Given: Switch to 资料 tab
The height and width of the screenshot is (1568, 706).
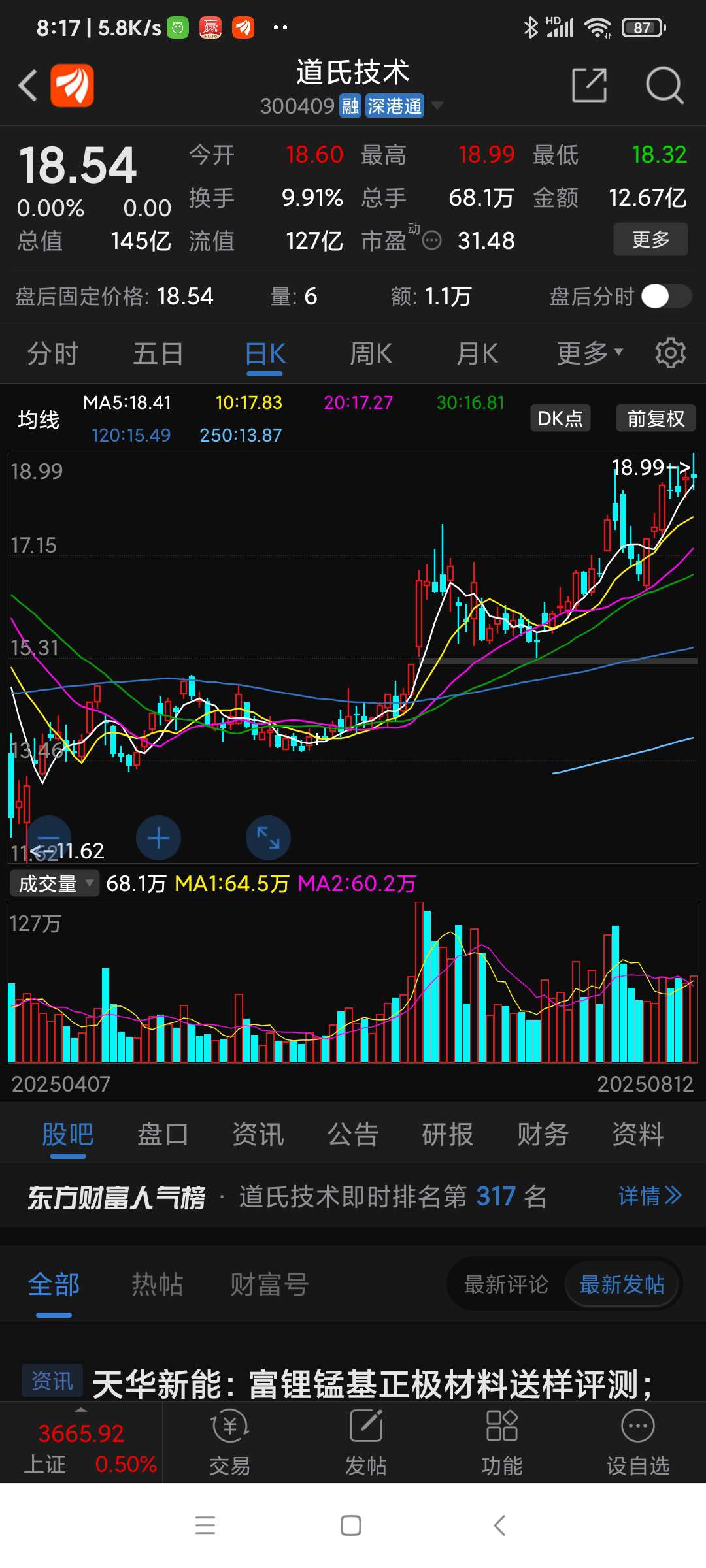Looking at the screenshot, I should (638, 1134).
